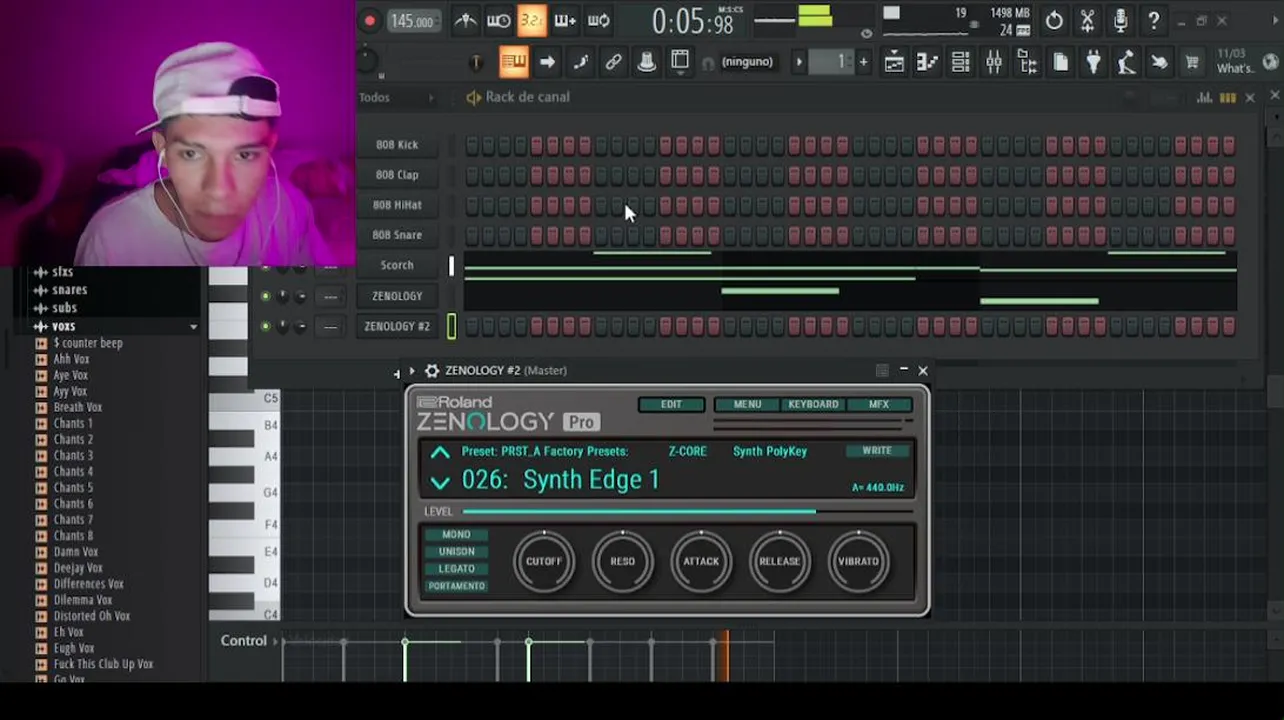Toggle wait for input before recording
Screen dimensions: 1284x720
[x=498, y=20]
